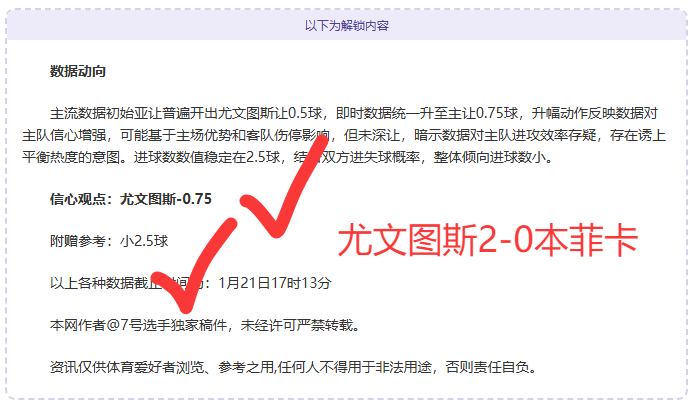The height and width of the screenshot is (409, 696).
Task: Click the red 尤文图斯2-0本菲卡 score text
Action: pos(487,240)
